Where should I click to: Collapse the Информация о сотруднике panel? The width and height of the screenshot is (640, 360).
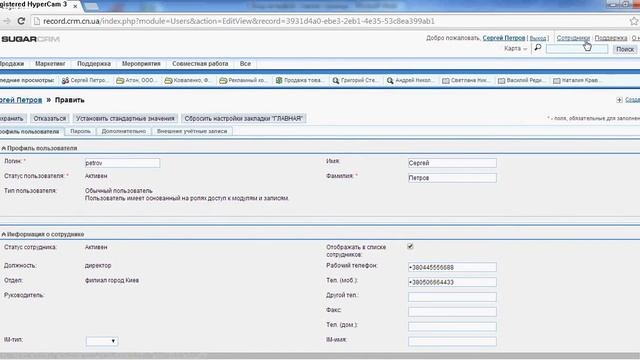click(x=4, y=234)
